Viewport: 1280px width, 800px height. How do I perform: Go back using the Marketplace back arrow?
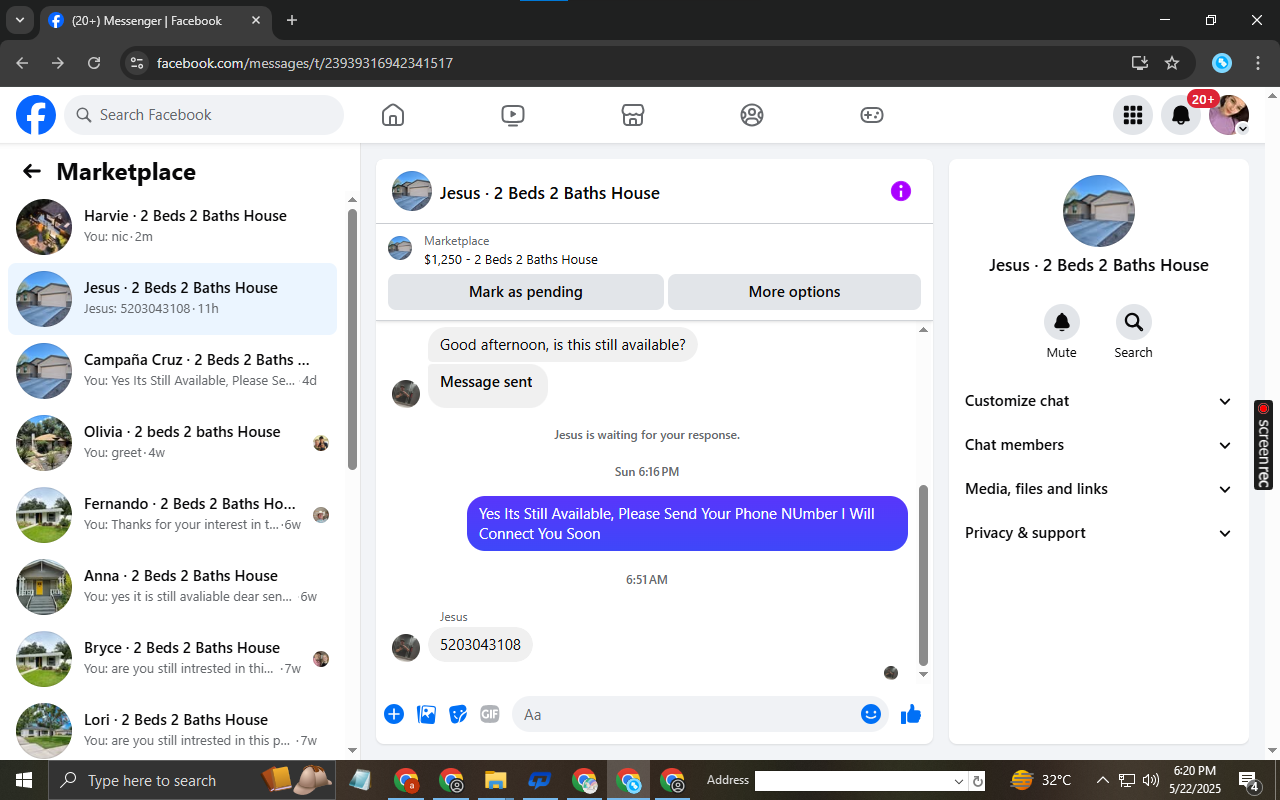[32, 171]
